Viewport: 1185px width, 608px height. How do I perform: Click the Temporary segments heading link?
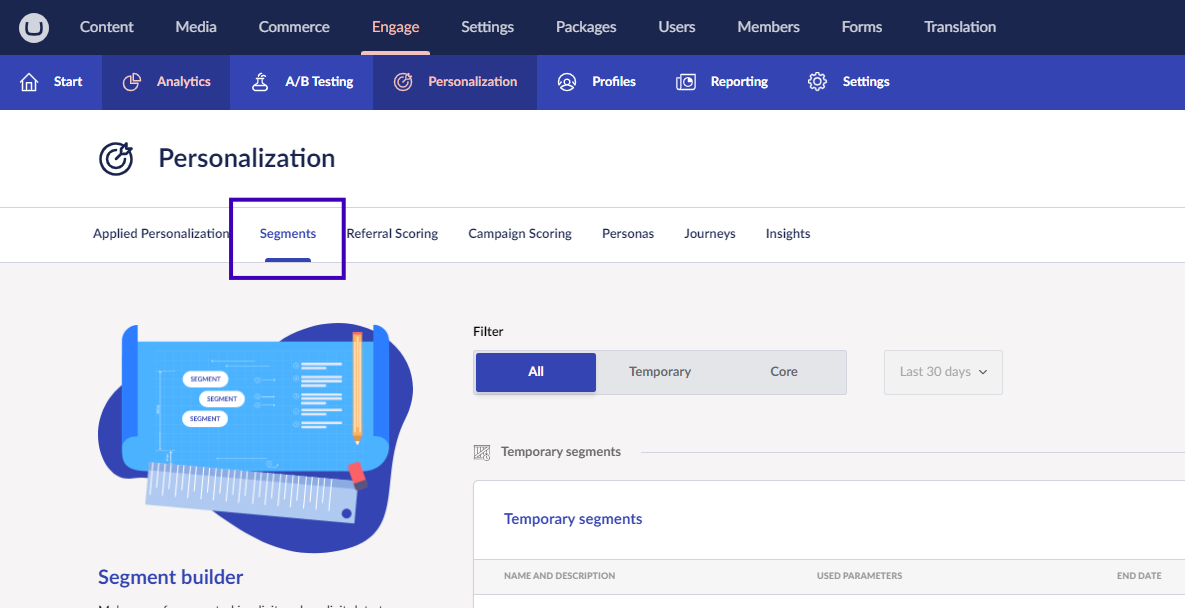[573, 519]
